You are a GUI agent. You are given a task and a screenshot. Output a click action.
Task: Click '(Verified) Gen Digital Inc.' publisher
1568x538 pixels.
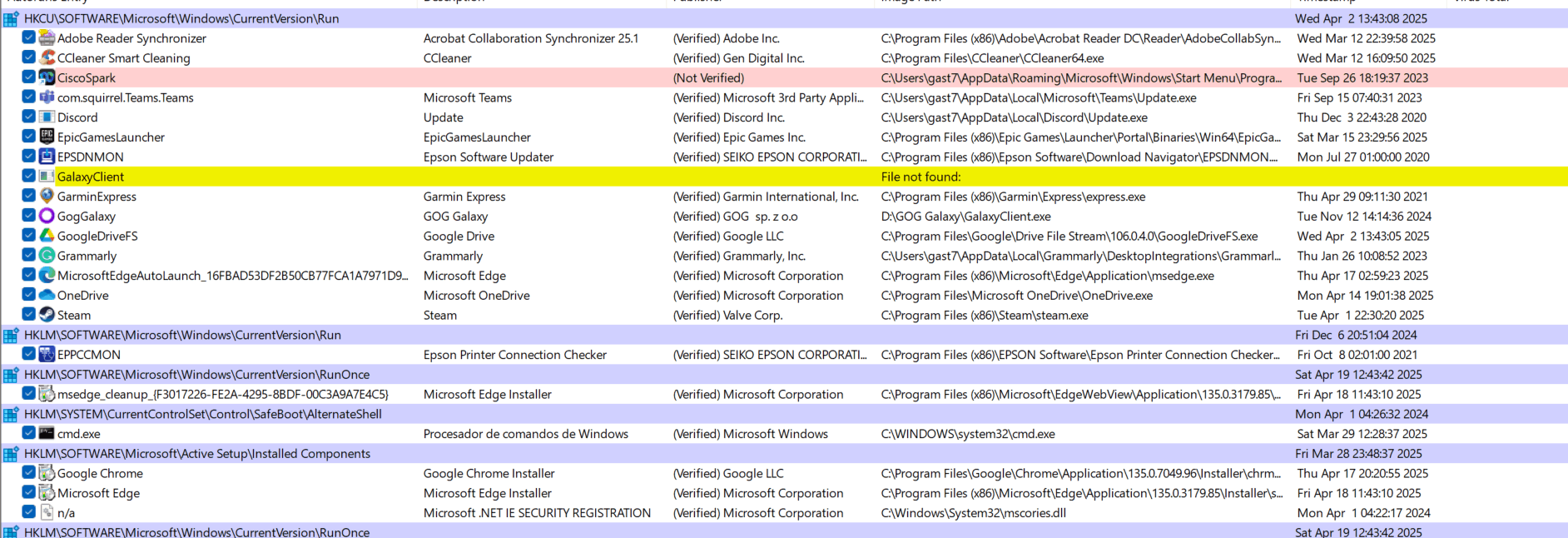pyautogui.click(x=738, y=58)
